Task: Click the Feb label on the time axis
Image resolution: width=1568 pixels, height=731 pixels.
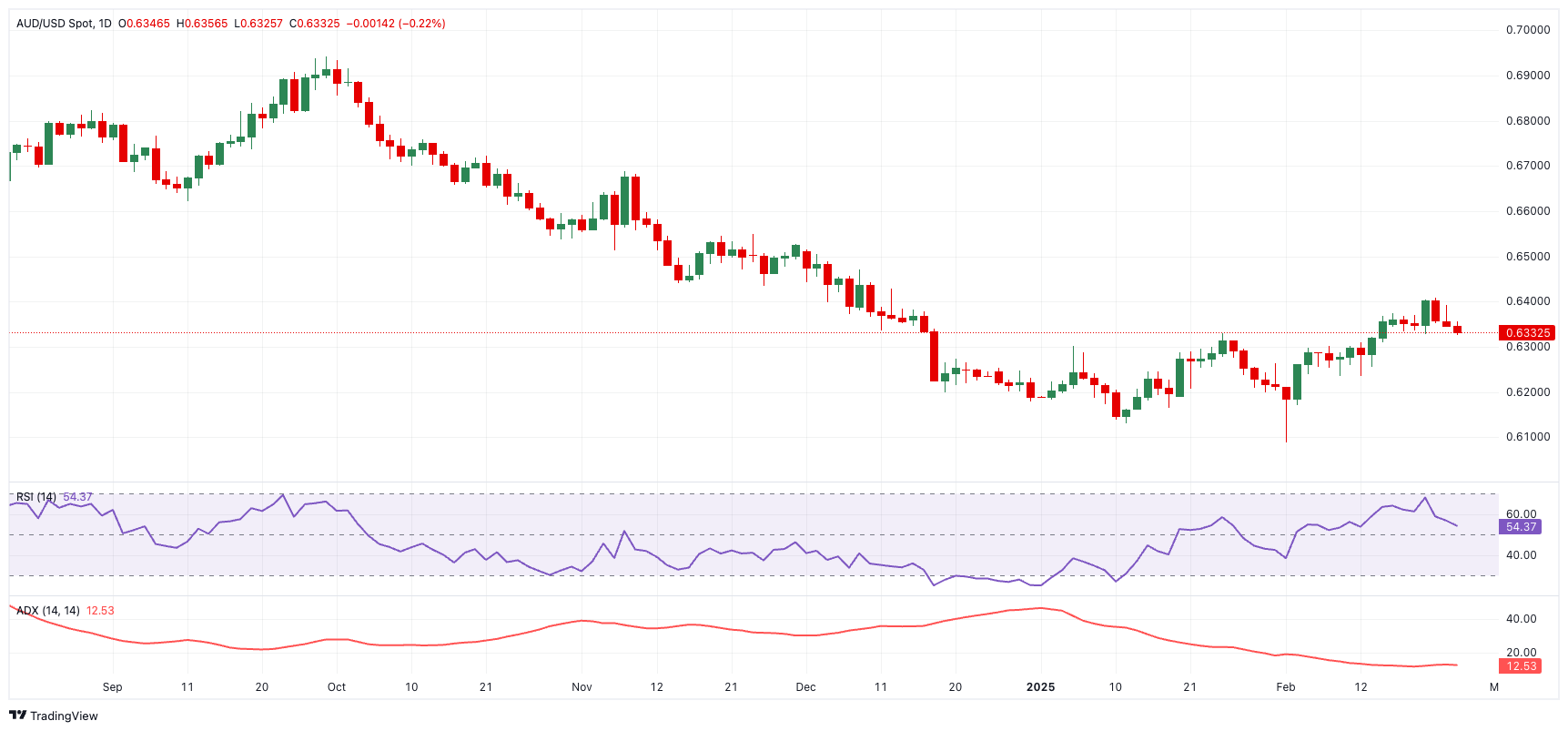Action: 1285,687
